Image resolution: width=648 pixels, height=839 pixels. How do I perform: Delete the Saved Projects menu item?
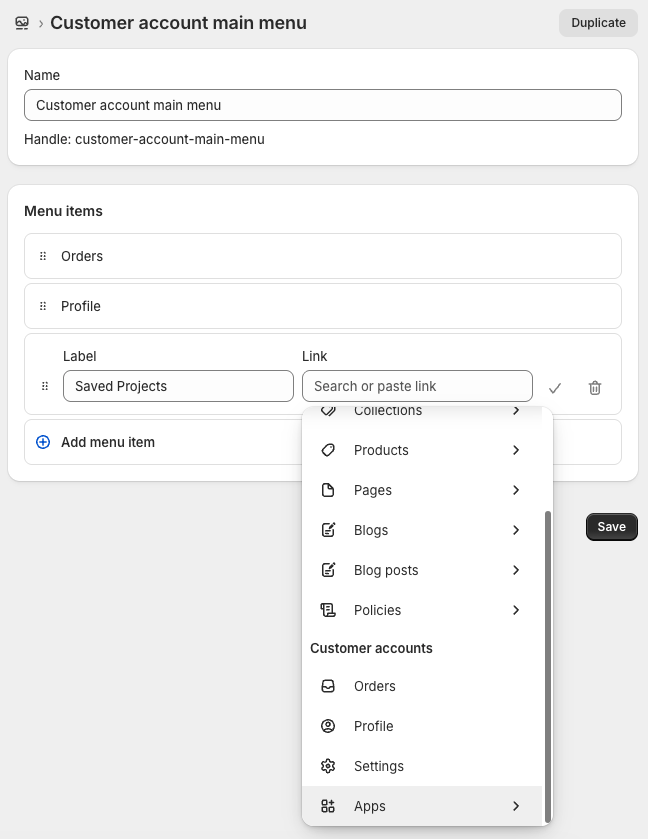click(x=595, y=387)
